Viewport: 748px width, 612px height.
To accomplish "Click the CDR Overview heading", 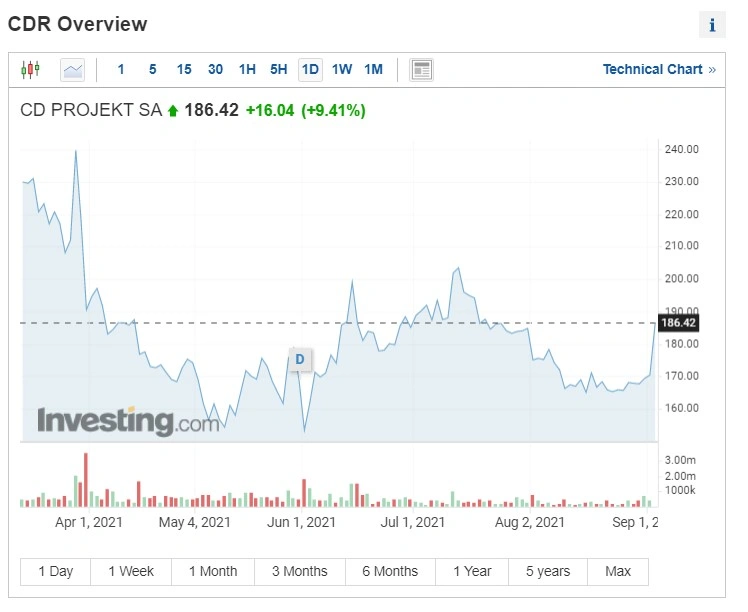I will click(78, 24).
